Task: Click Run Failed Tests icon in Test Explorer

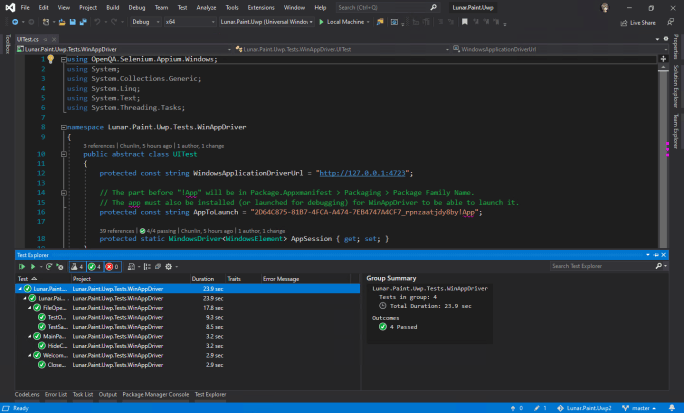Action: (x=60, y=266)
